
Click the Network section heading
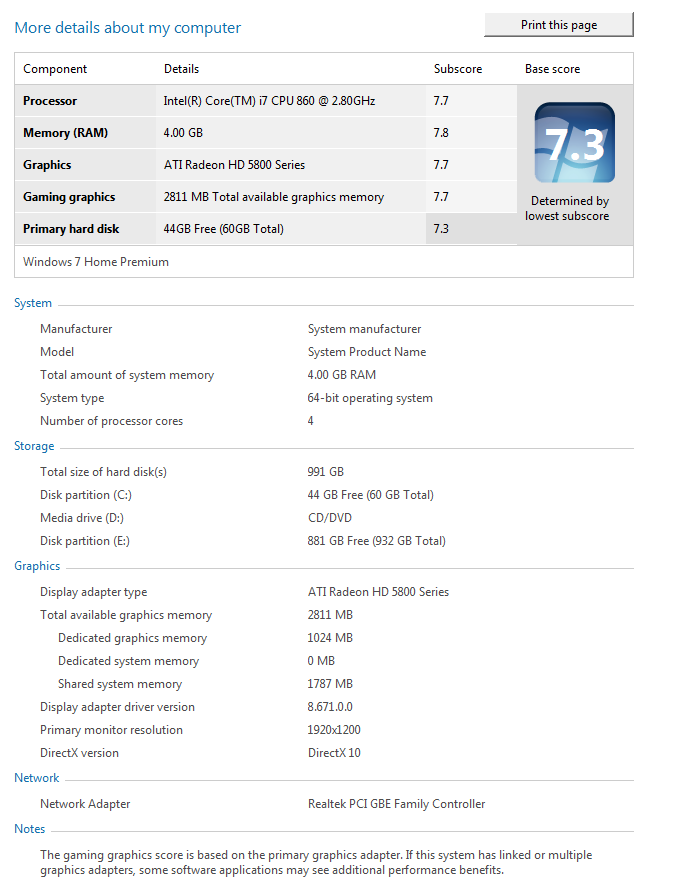click(36, 778)
